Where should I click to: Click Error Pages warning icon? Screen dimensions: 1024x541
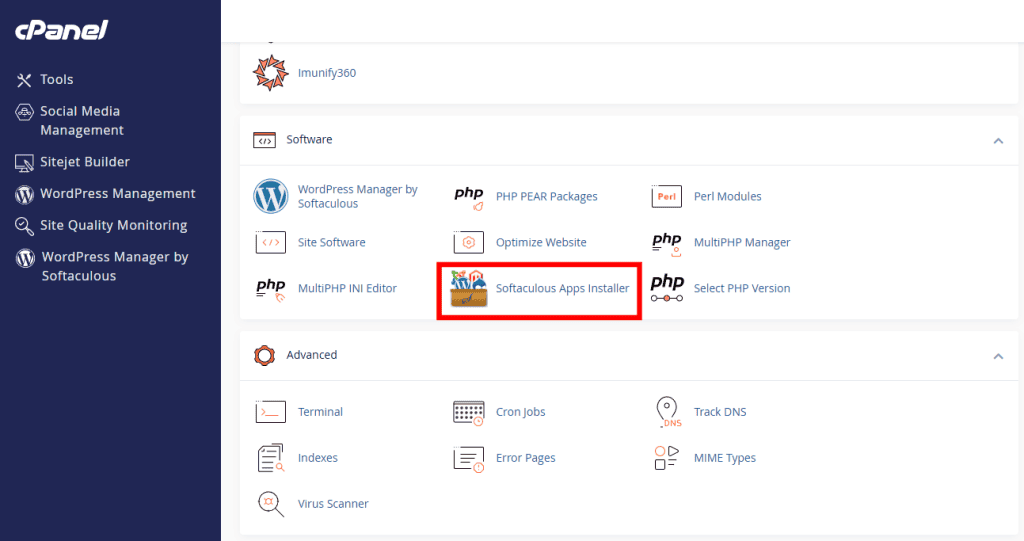[x=468, y=459]
